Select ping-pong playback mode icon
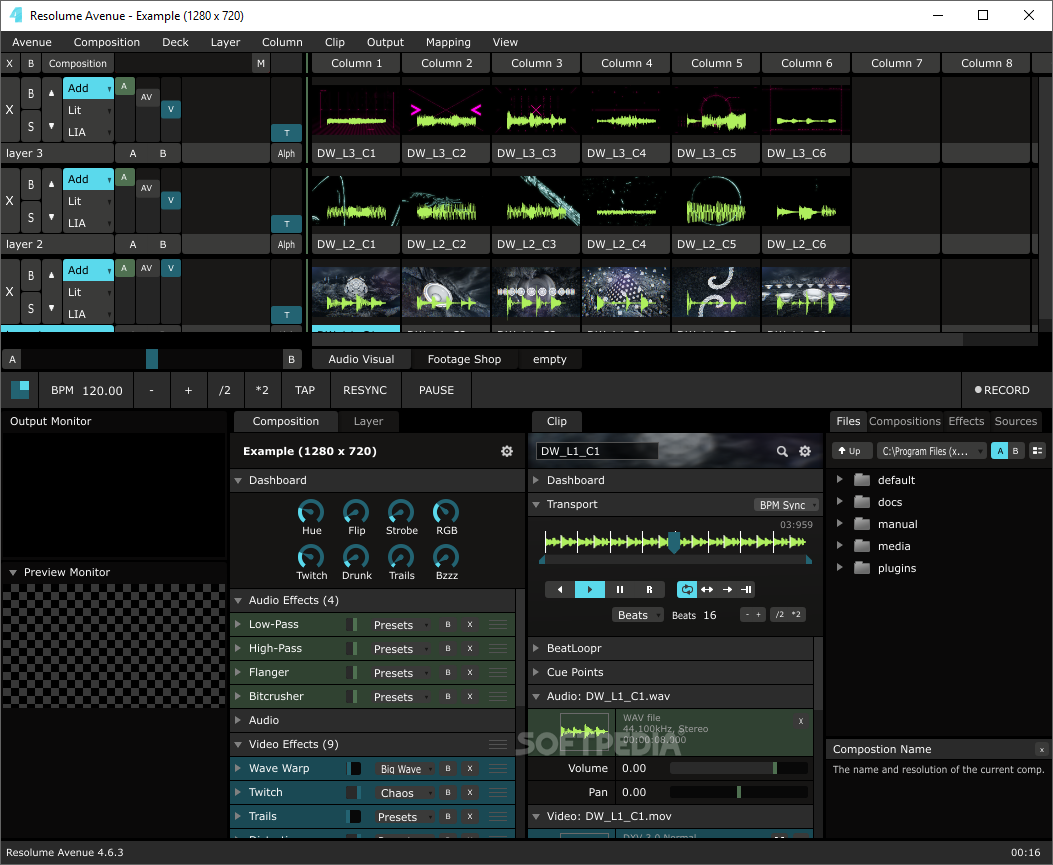Viewport: 1053px width, 865px height. [x=707, y=590]
